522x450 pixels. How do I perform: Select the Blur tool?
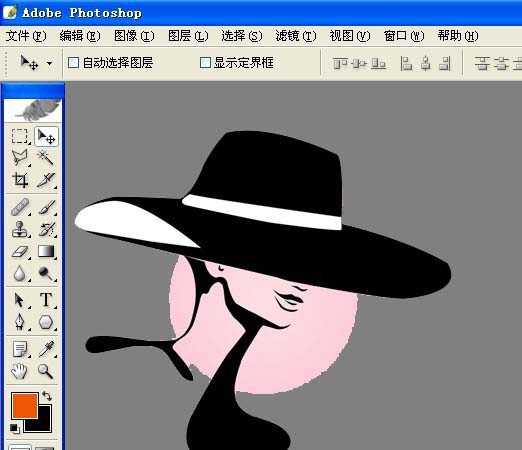(x=19, y=273)
